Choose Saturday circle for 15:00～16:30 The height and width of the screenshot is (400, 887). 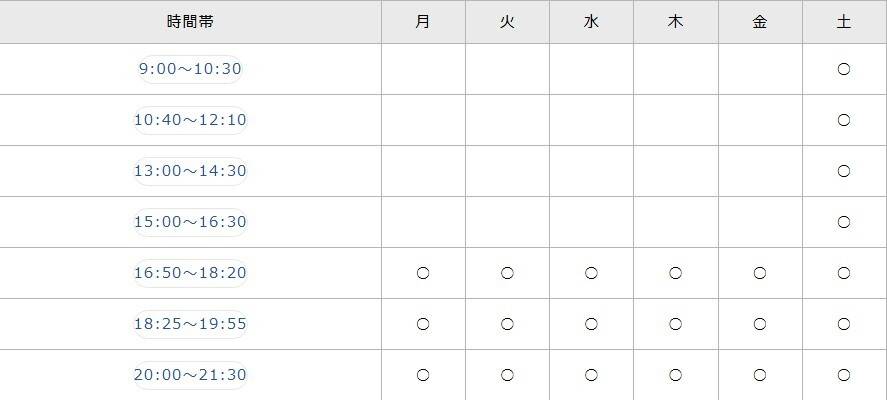click(x=844, y=222)
